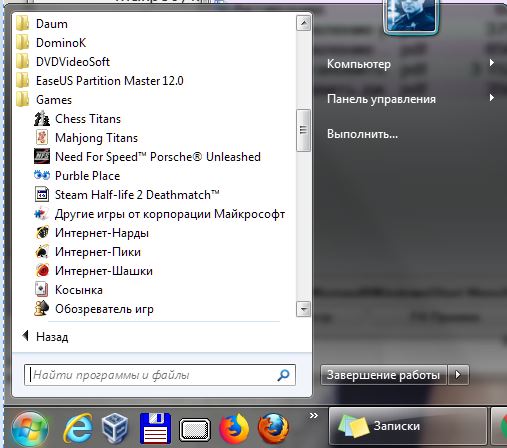
Task: Launch Mahjong Titans
Action: pyautogui.click(x=86, y=138)
